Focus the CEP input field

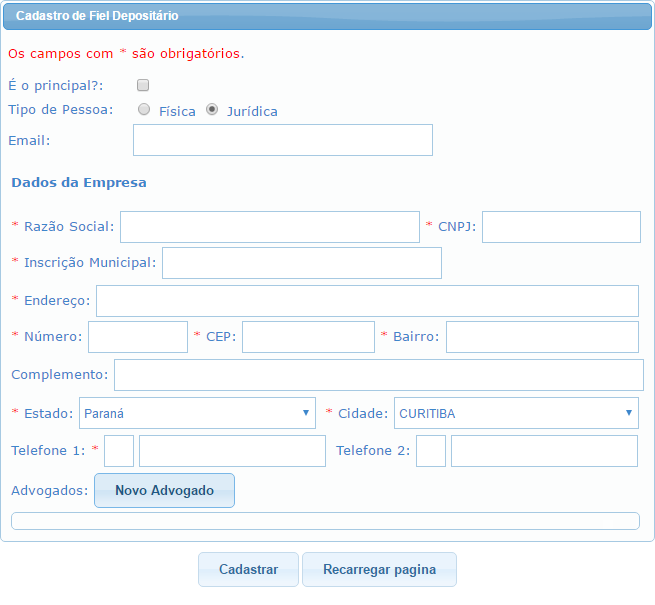click(x=308, y=337)
